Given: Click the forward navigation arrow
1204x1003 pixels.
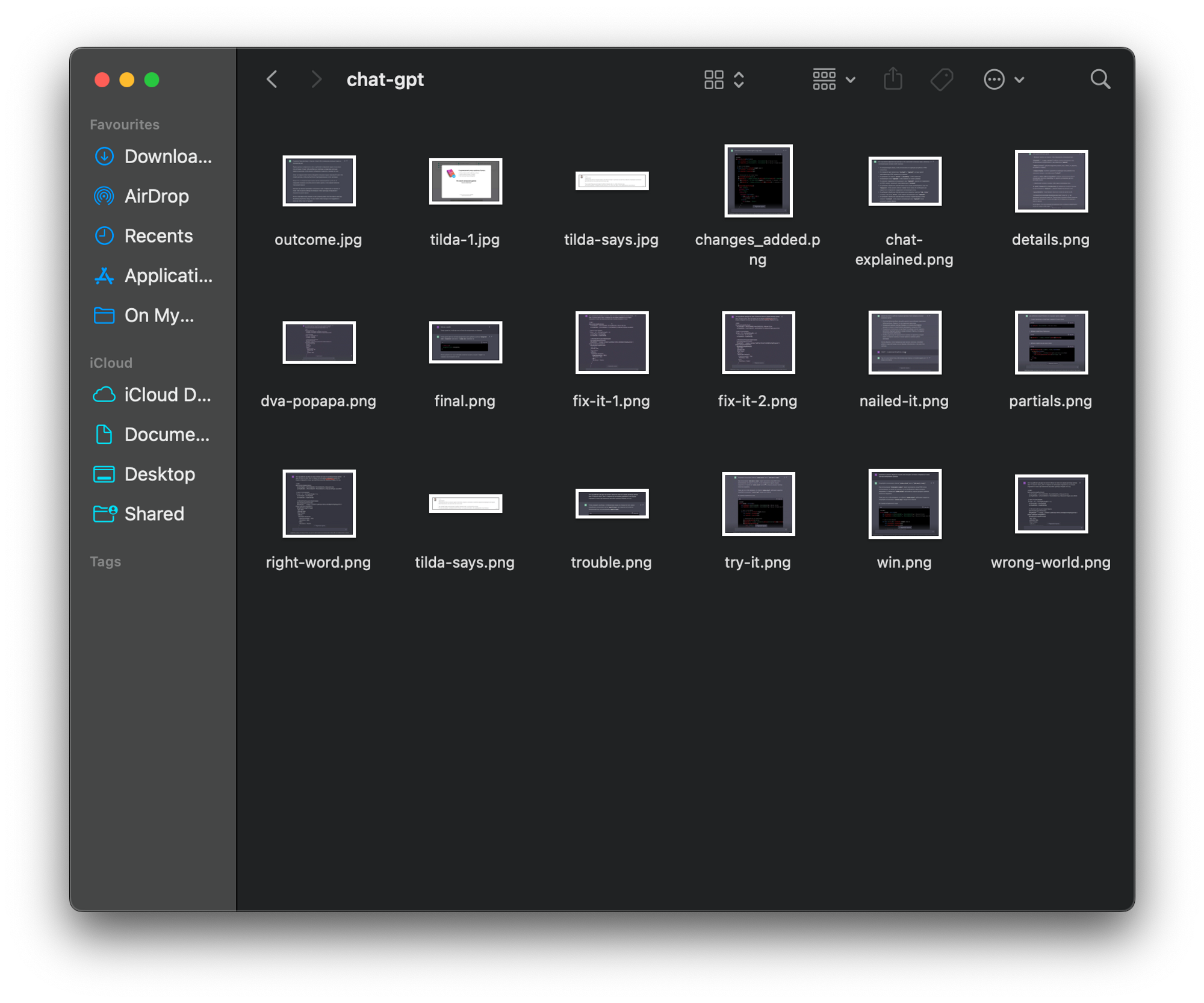Looking at the screenshot, I should click(x=316, y=79).
